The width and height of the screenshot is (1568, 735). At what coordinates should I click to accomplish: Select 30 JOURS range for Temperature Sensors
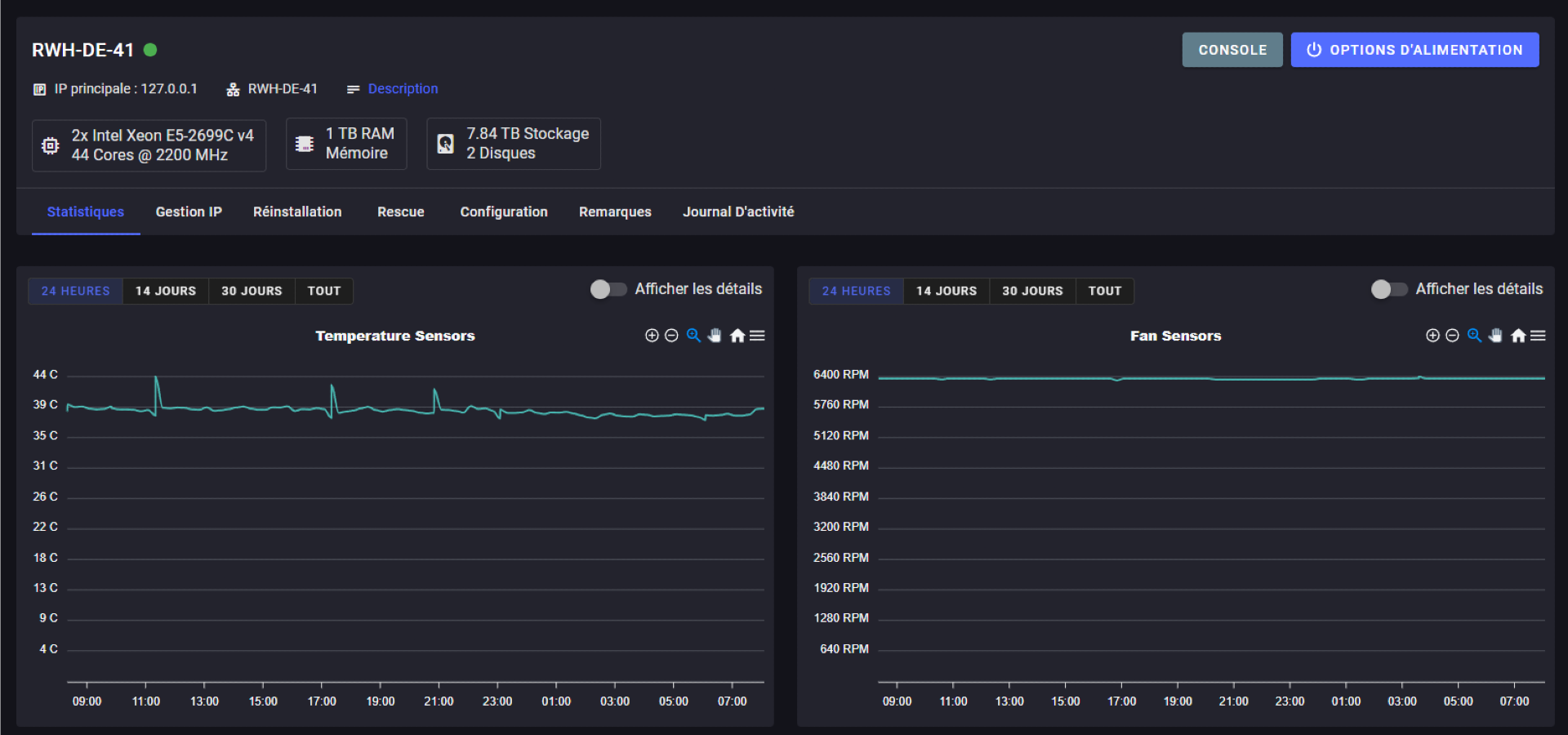252,291
